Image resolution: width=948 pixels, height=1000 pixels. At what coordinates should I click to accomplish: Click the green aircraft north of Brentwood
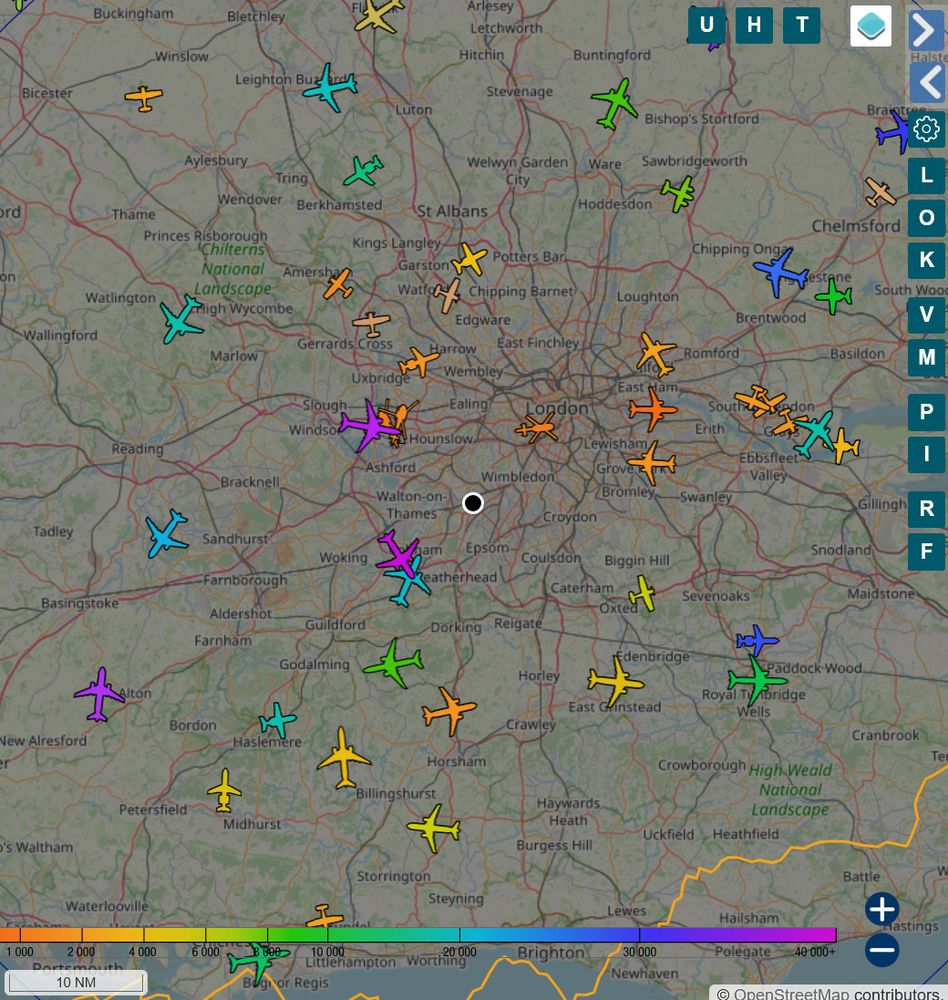click(833, 297)
